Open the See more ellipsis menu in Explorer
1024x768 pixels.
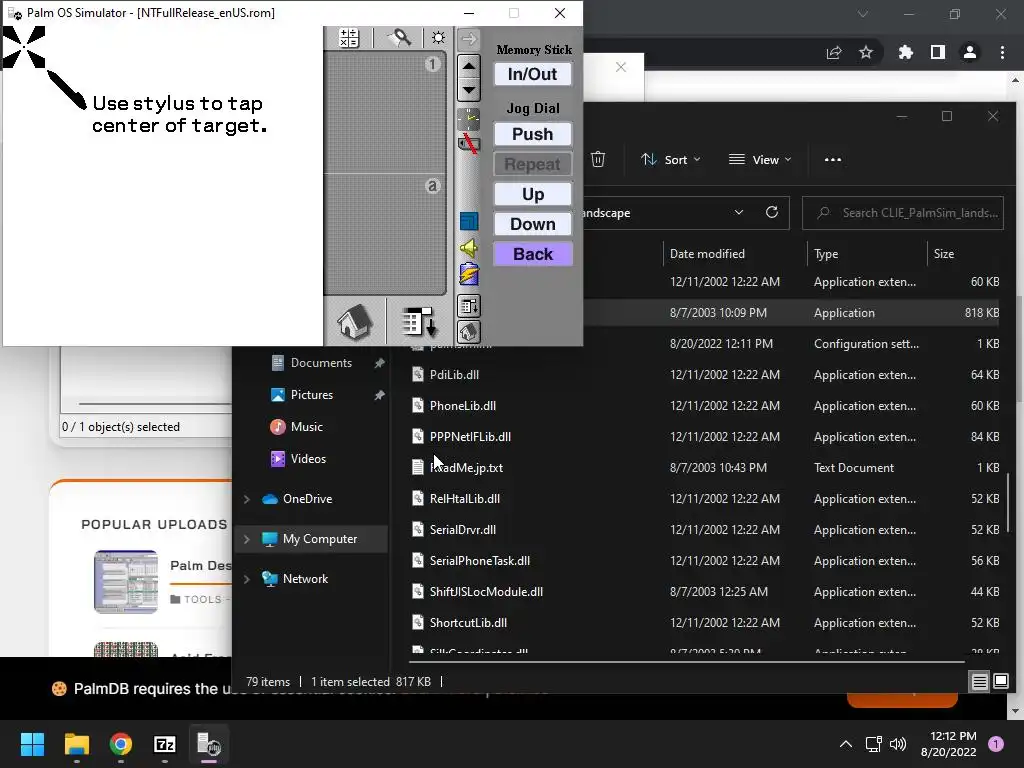(833, 159)
